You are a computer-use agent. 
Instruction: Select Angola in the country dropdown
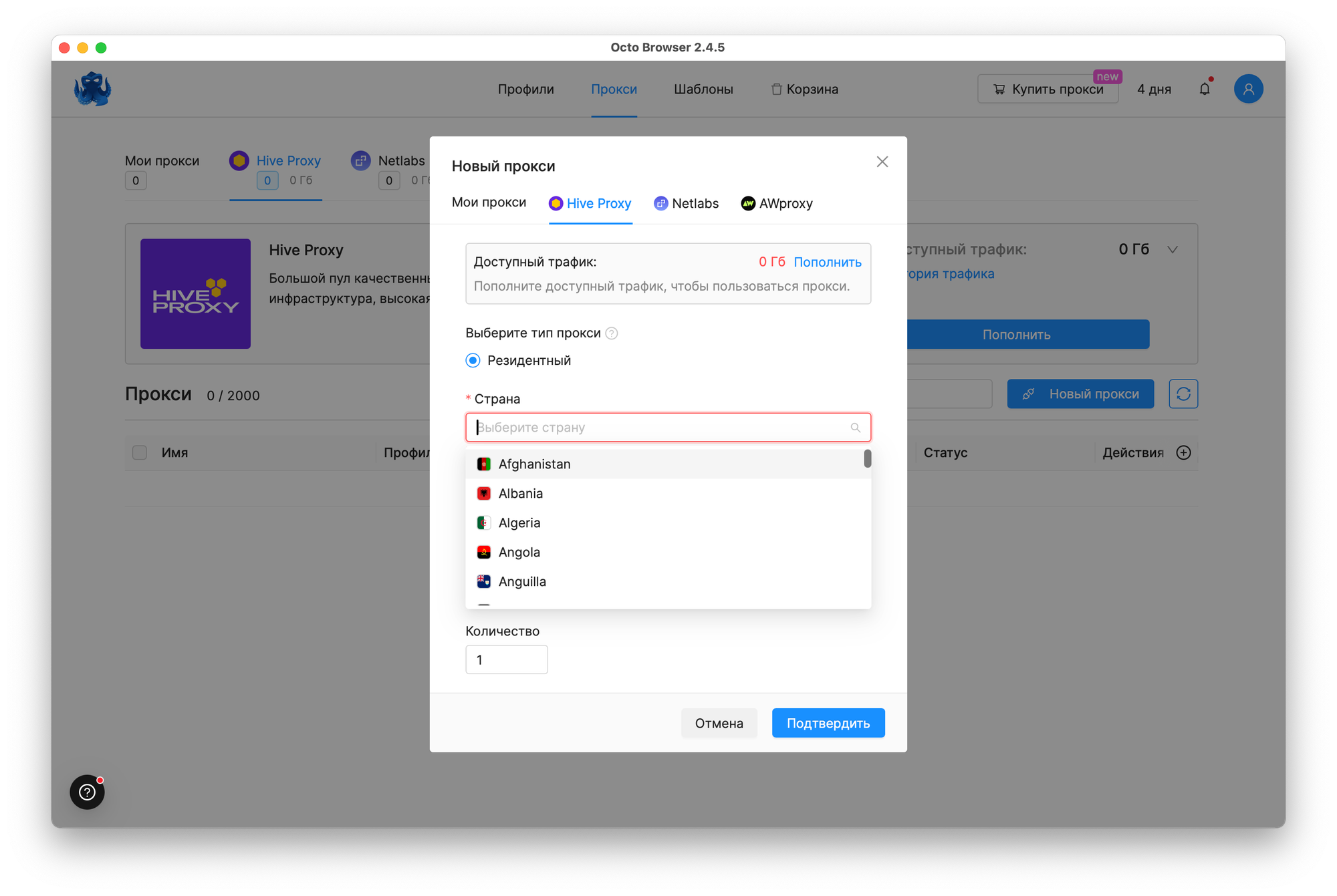519,553
